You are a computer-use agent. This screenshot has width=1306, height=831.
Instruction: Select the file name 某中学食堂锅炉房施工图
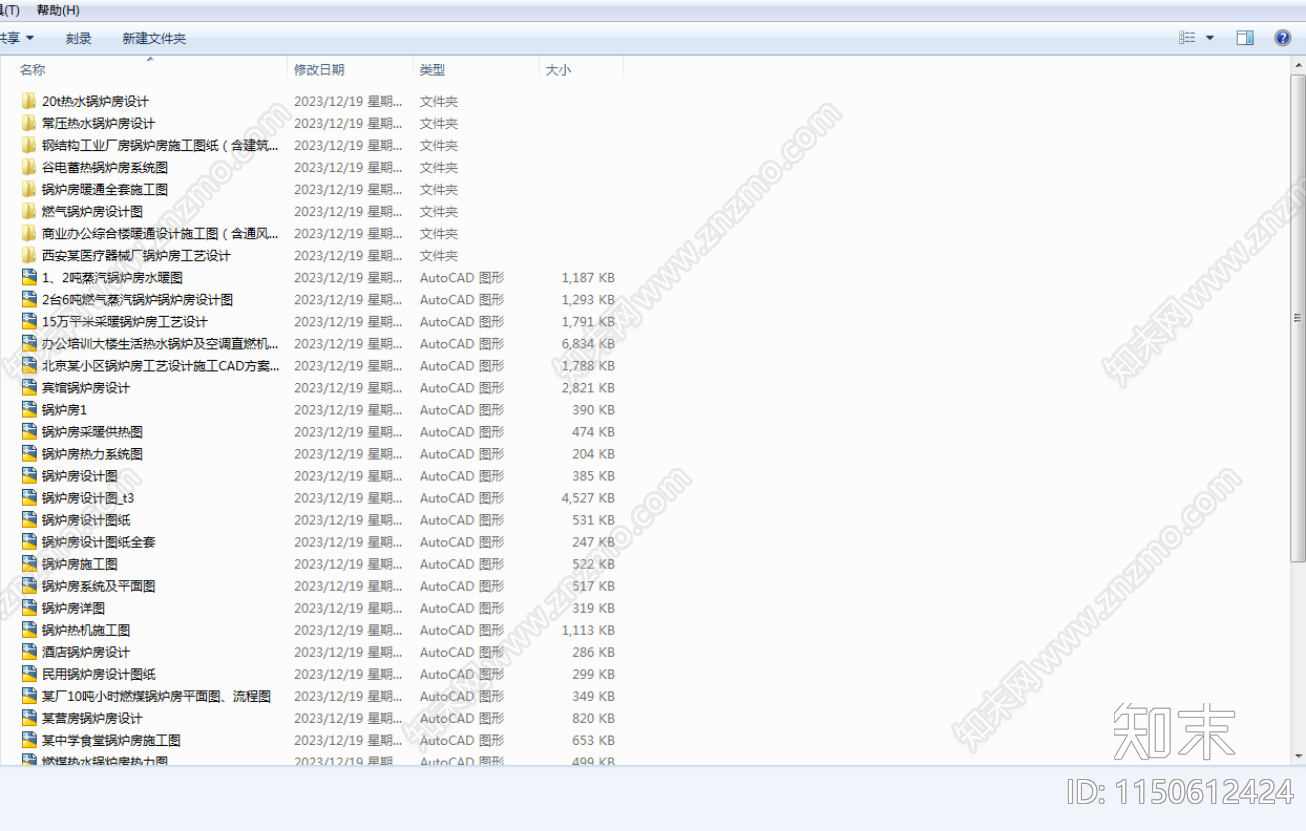[111, 740]
